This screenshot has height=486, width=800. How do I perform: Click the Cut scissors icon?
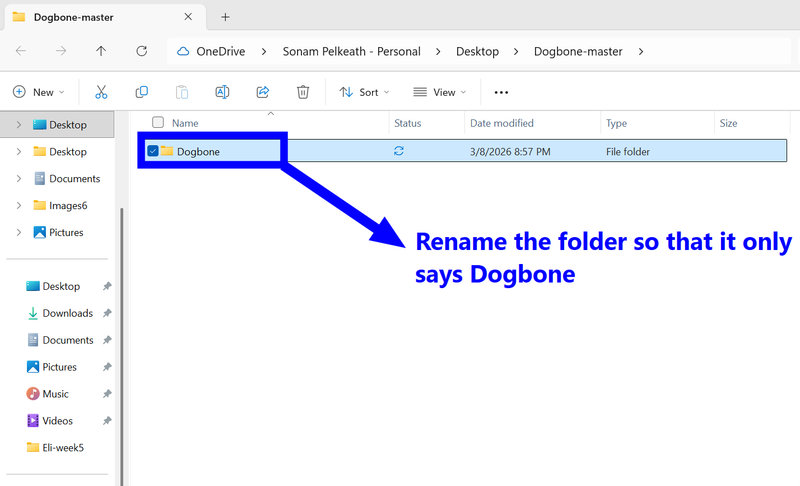[101, 92]
